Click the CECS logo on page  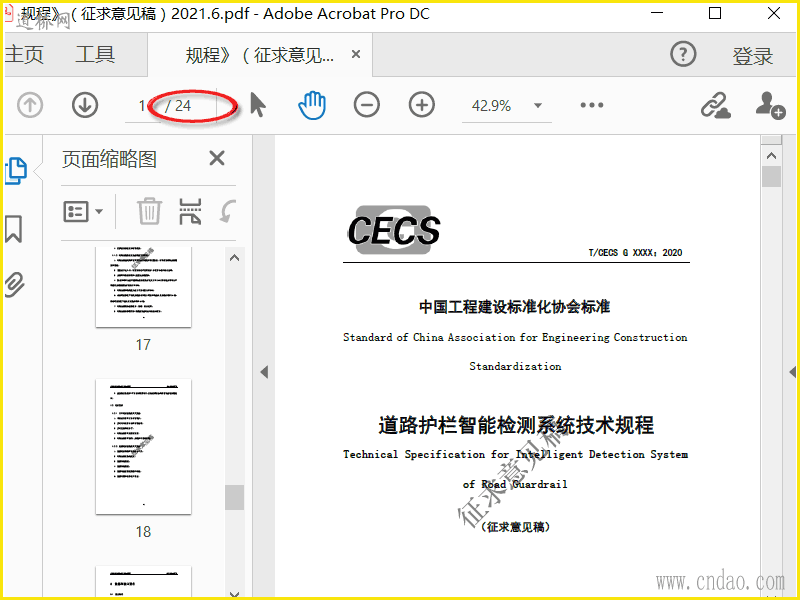click(x=394, y=230)
